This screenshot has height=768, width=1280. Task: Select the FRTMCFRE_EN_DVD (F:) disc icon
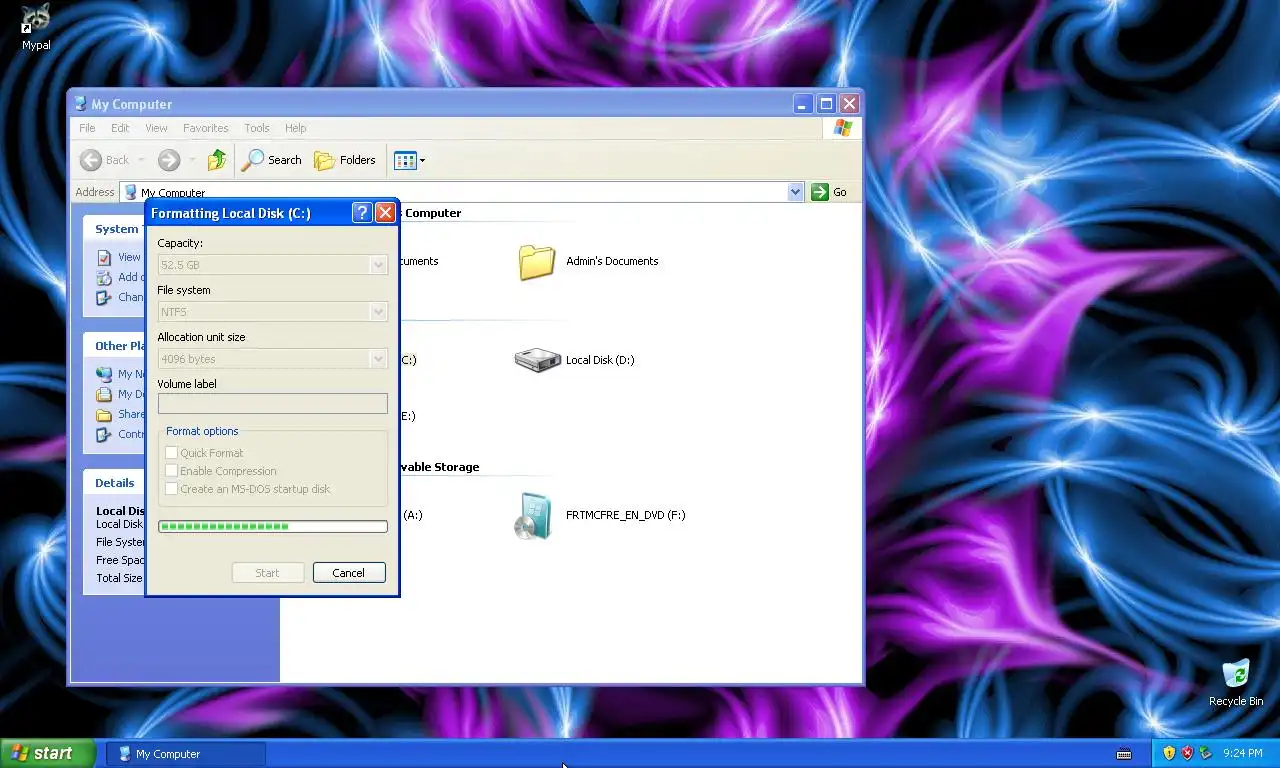[533, 515]
